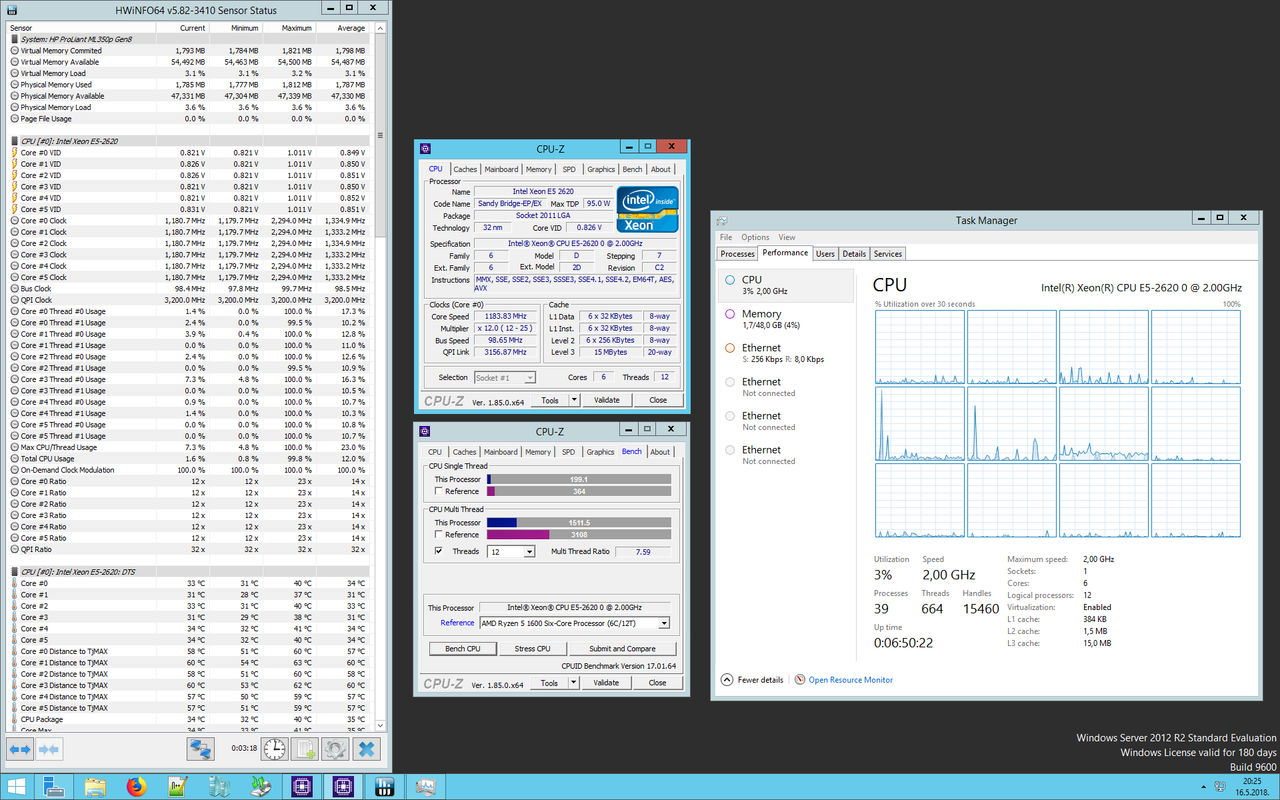
Task: Launch Server Manager from the taskbar
Action: coord(55,787)
